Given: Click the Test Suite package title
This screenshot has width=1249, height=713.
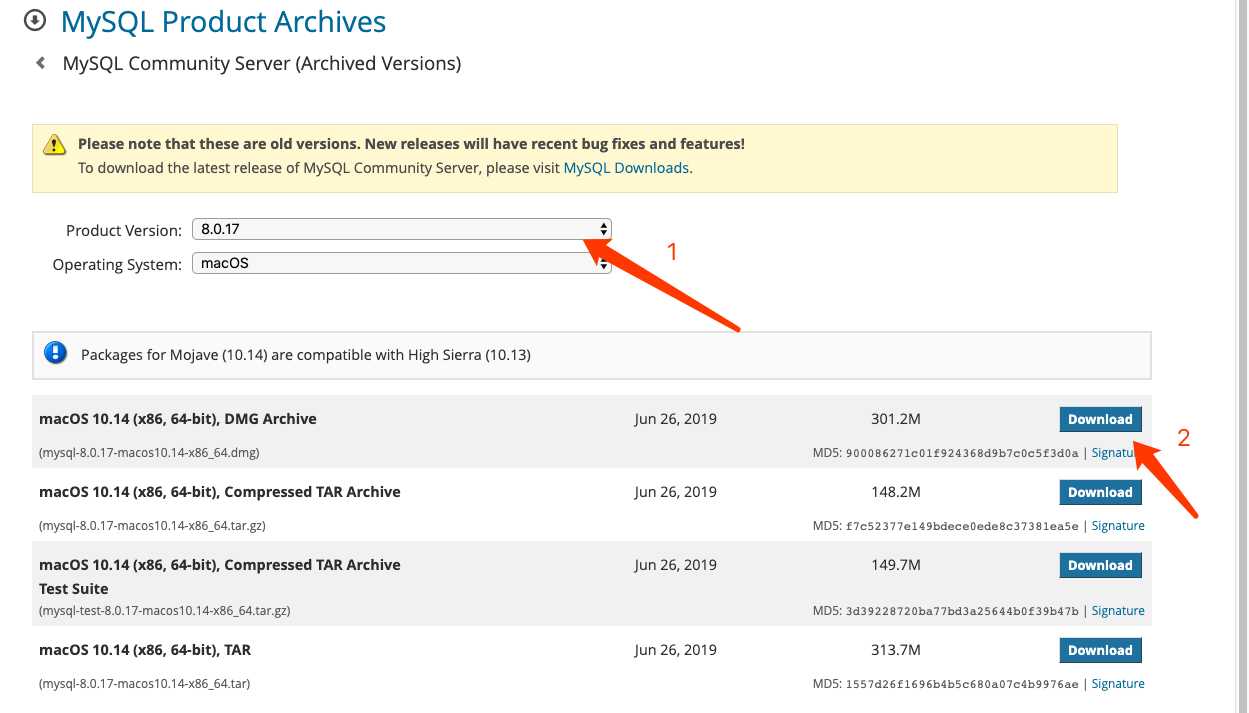Looking at the screenshot, I should (220, 576).
